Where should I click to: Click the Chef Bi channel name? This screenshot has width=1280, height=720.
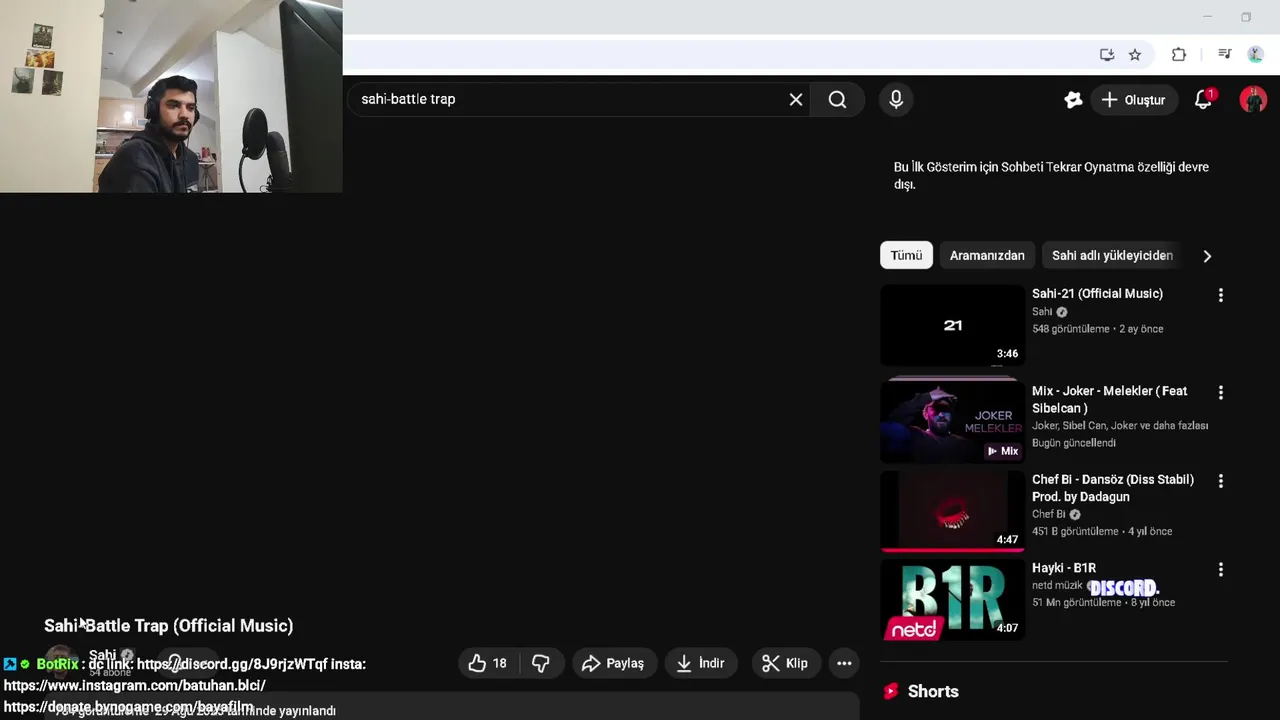(1049, 514)
